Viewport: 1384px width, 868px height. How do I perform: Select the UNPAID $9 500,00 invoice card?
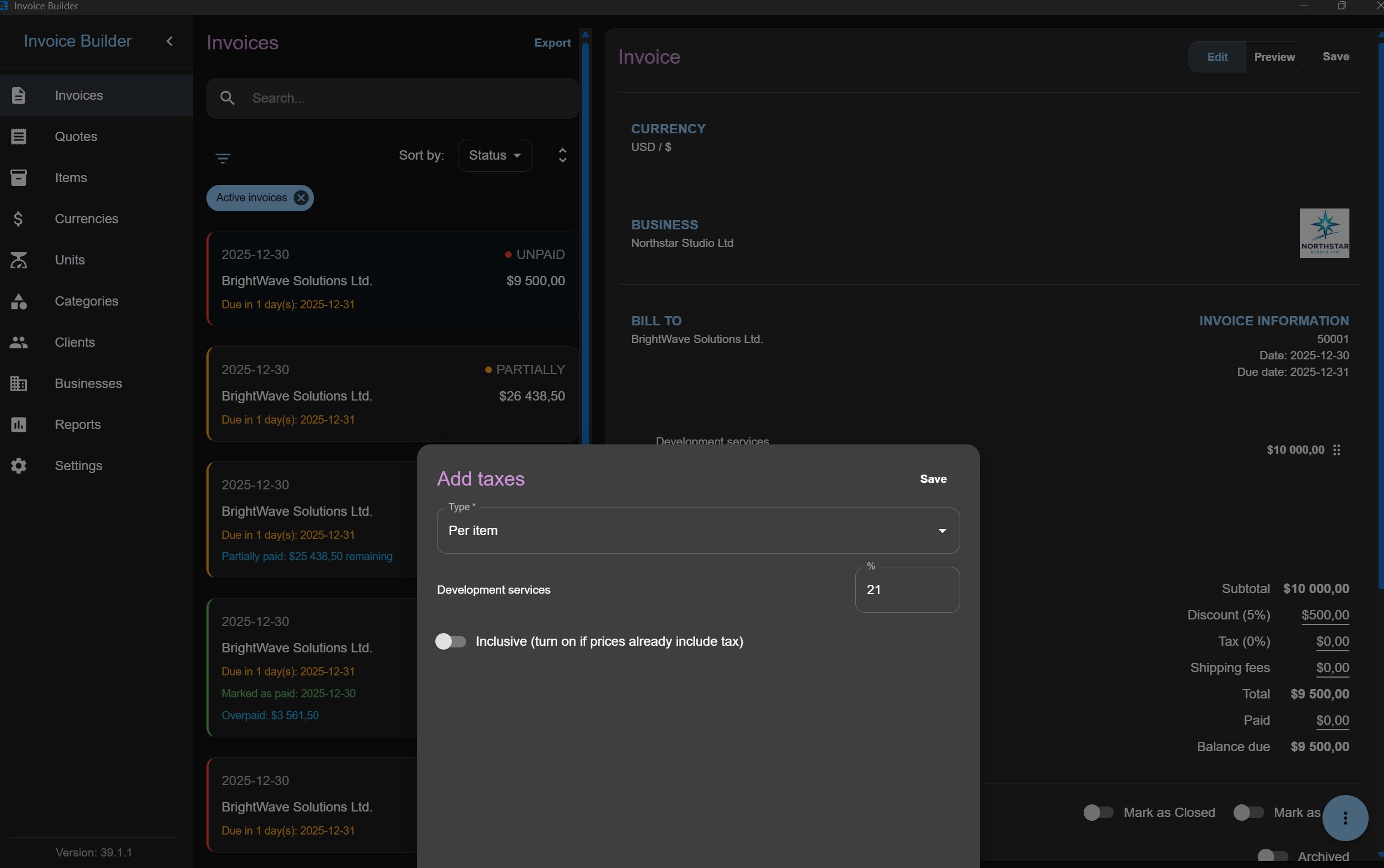coord(393,279)
